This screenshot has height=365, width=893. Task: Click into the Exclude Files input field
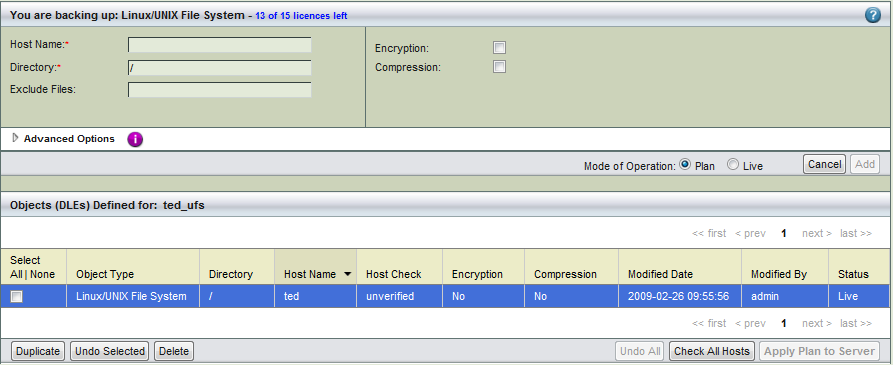point(219,90)
